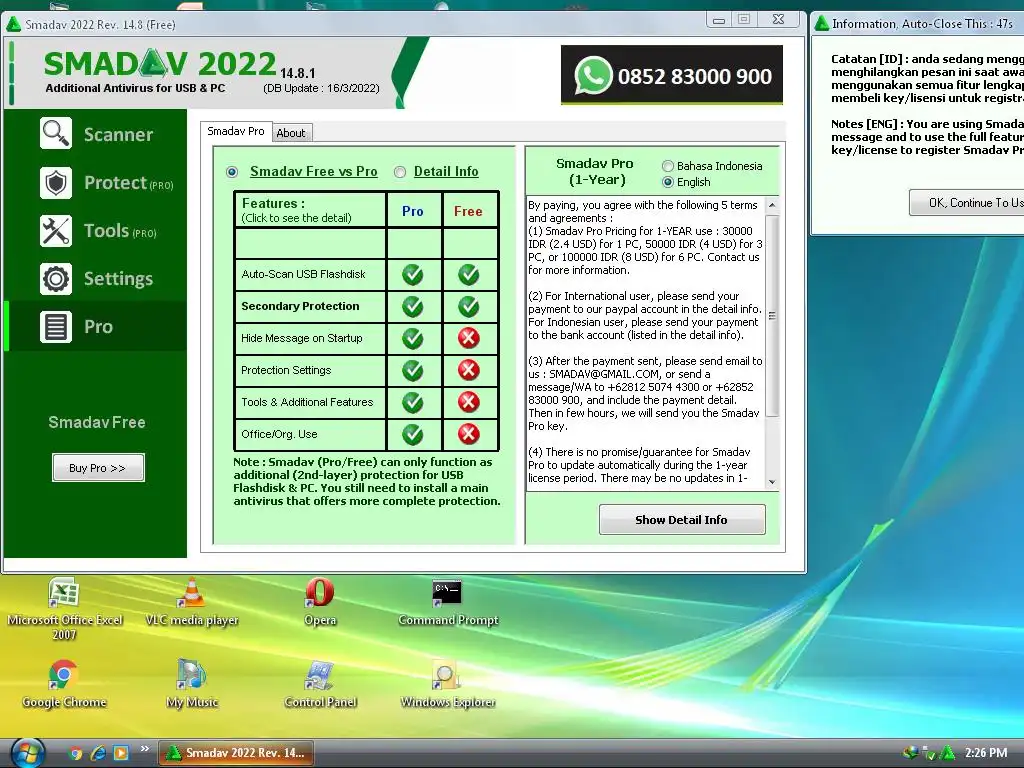1024x768 pixels.
Task: Open the Opera desktop icon
Action: point(320,601)
